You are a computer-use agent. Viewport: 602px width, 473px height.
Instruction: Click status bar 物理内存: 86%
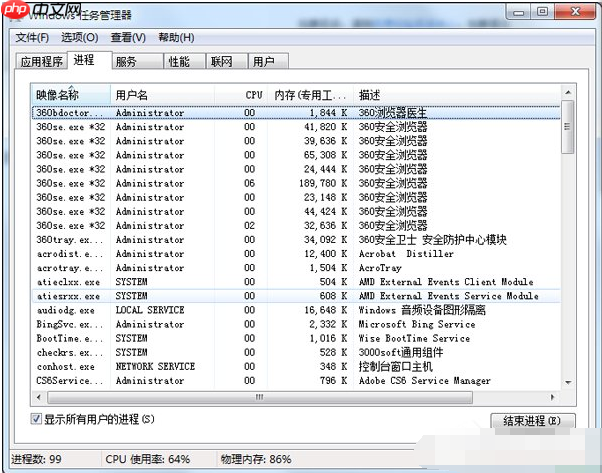click(256, 459)
